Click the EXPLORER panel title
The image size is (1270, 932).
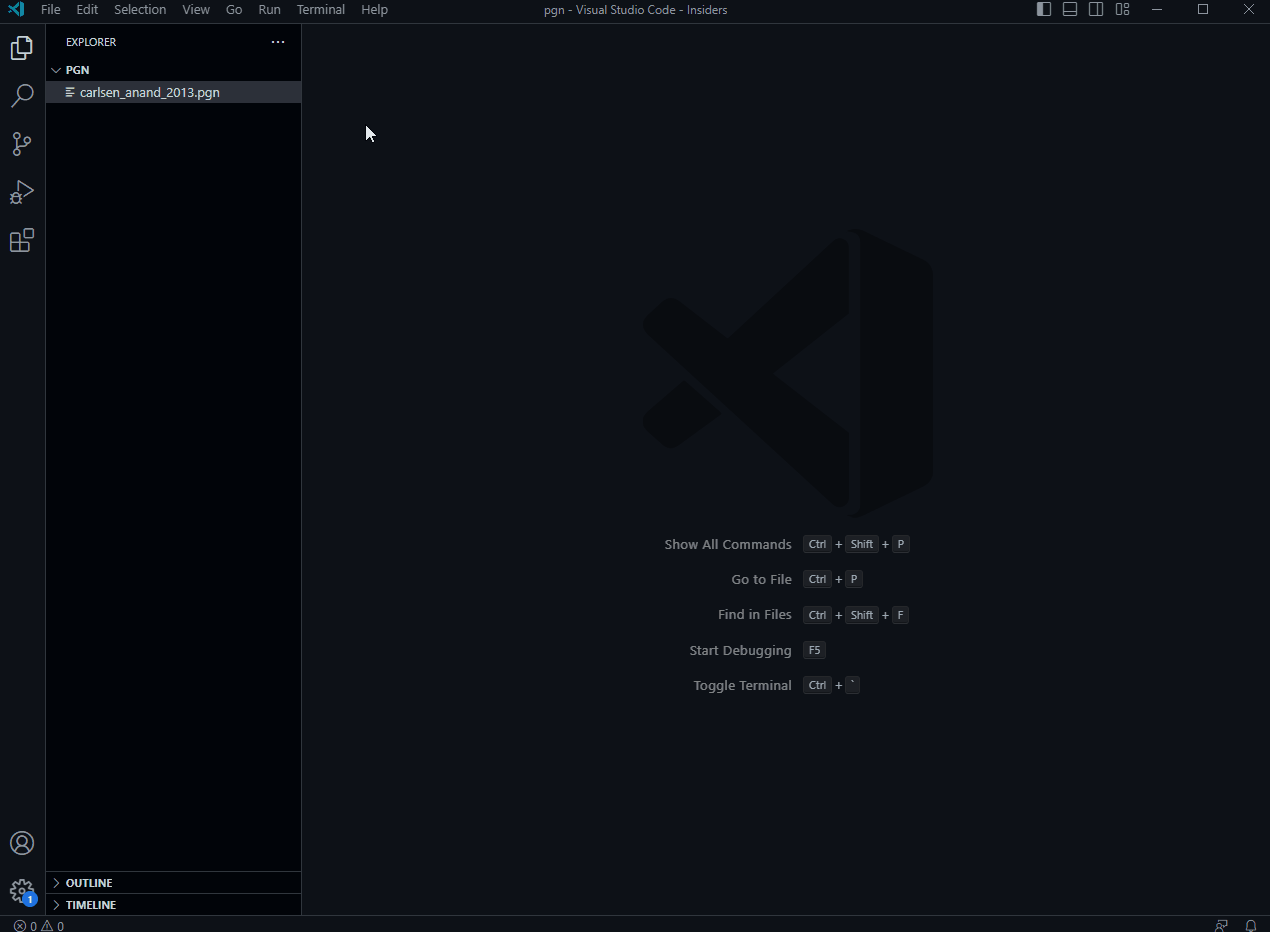(x=91, y=42)
